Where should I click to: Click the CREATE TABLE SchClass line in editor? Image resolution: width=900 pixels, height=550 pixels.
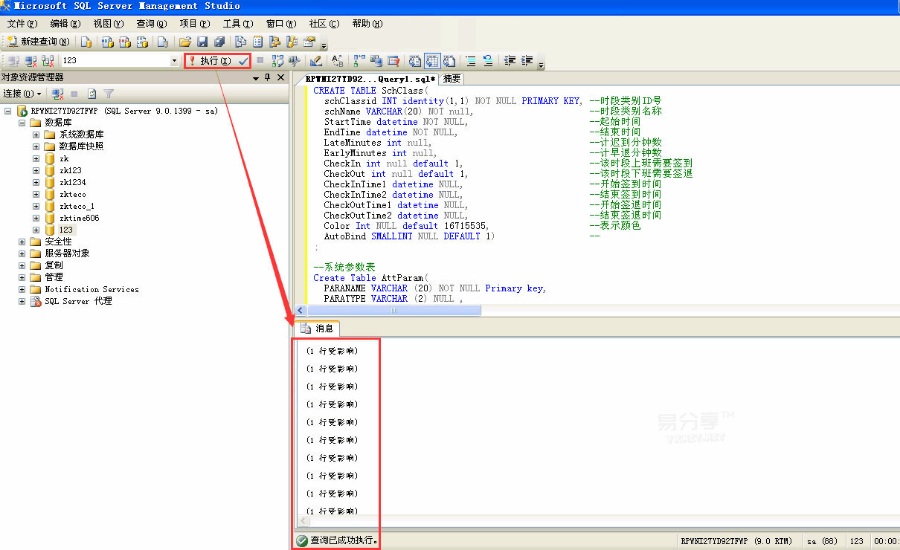coord(371,91)
